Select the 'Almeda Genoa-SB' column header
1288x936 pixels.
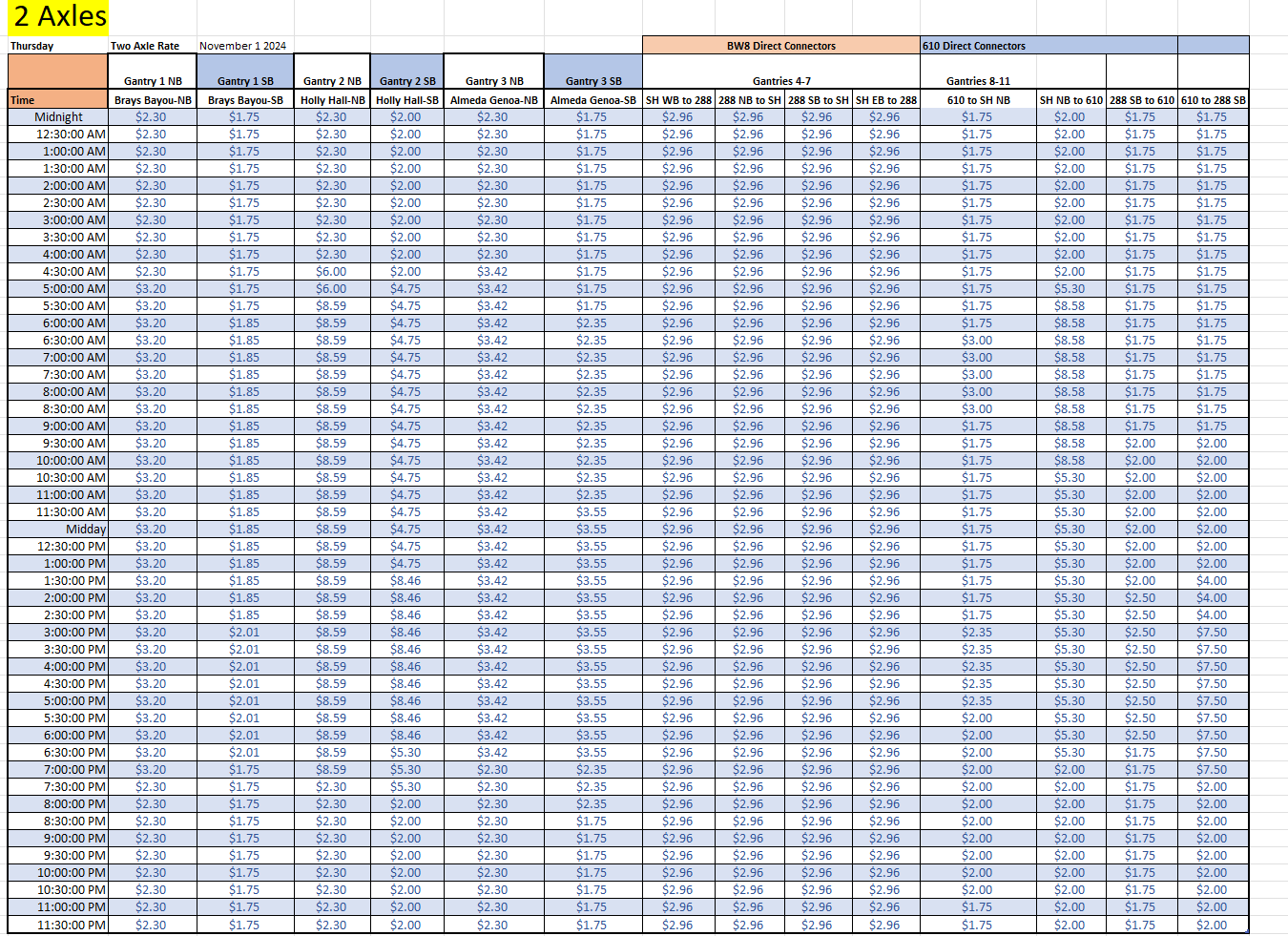point(593,99)
